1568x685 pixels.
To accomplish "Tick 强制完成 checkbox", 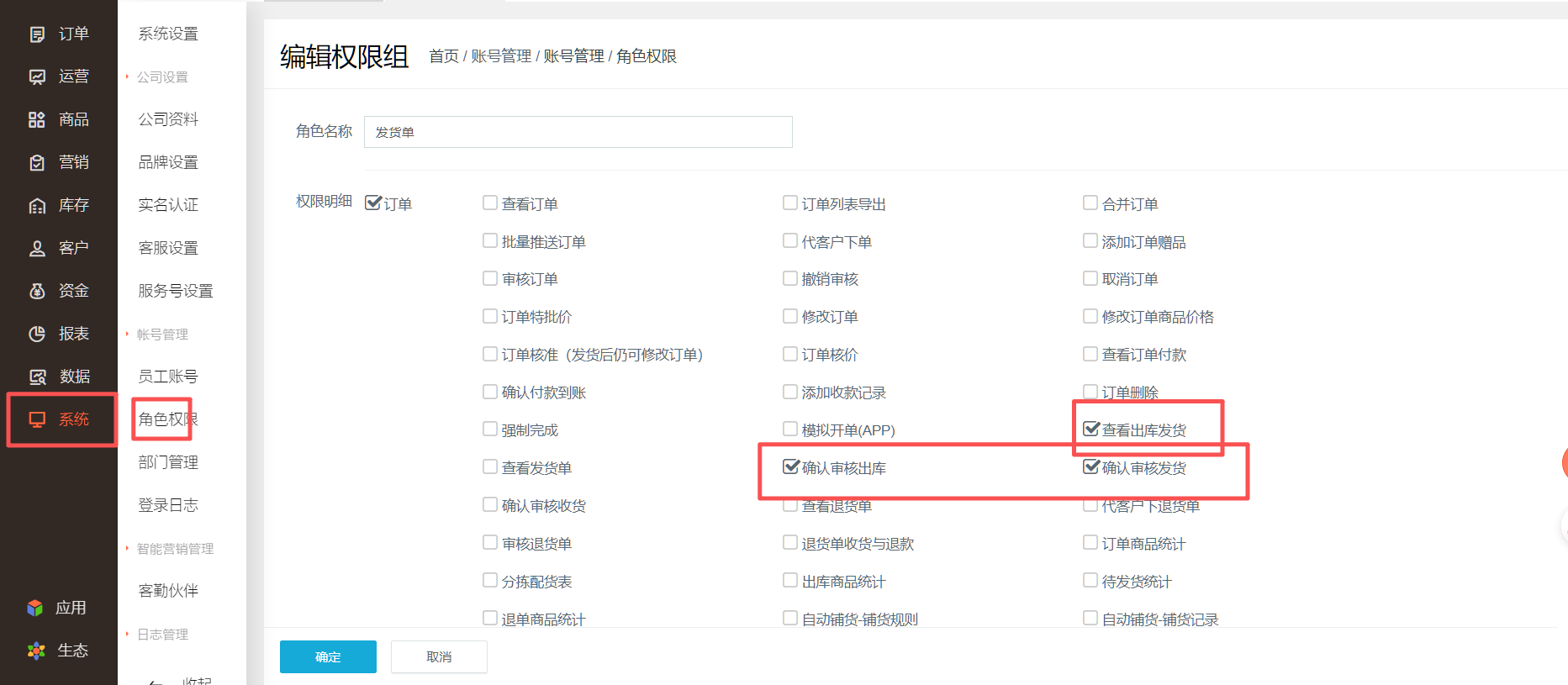I will [x=490, y=429].
